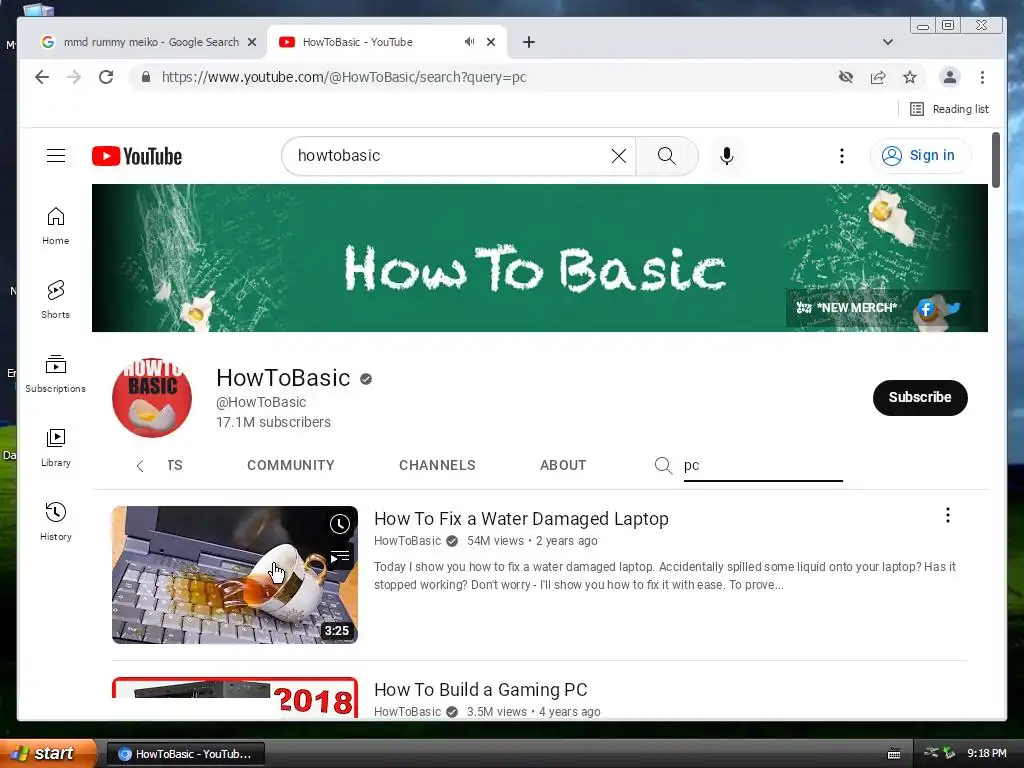Open the browser profile avatar
1024x768 pixels.
tap(950, 77)
